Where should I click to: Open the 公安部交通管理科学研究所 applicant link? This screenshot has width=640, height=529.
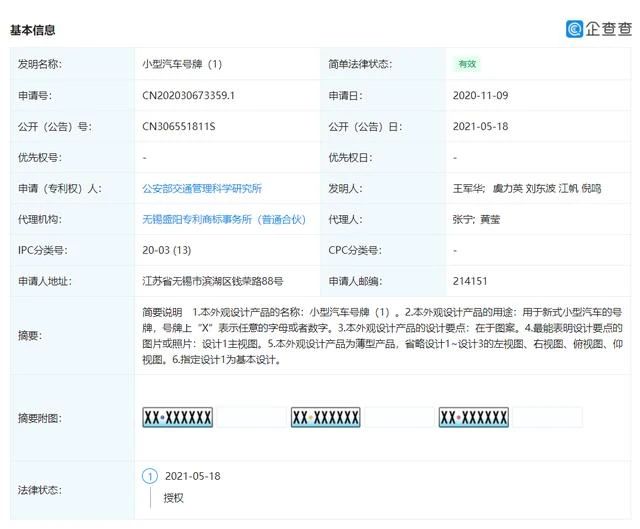pos(202,188)
